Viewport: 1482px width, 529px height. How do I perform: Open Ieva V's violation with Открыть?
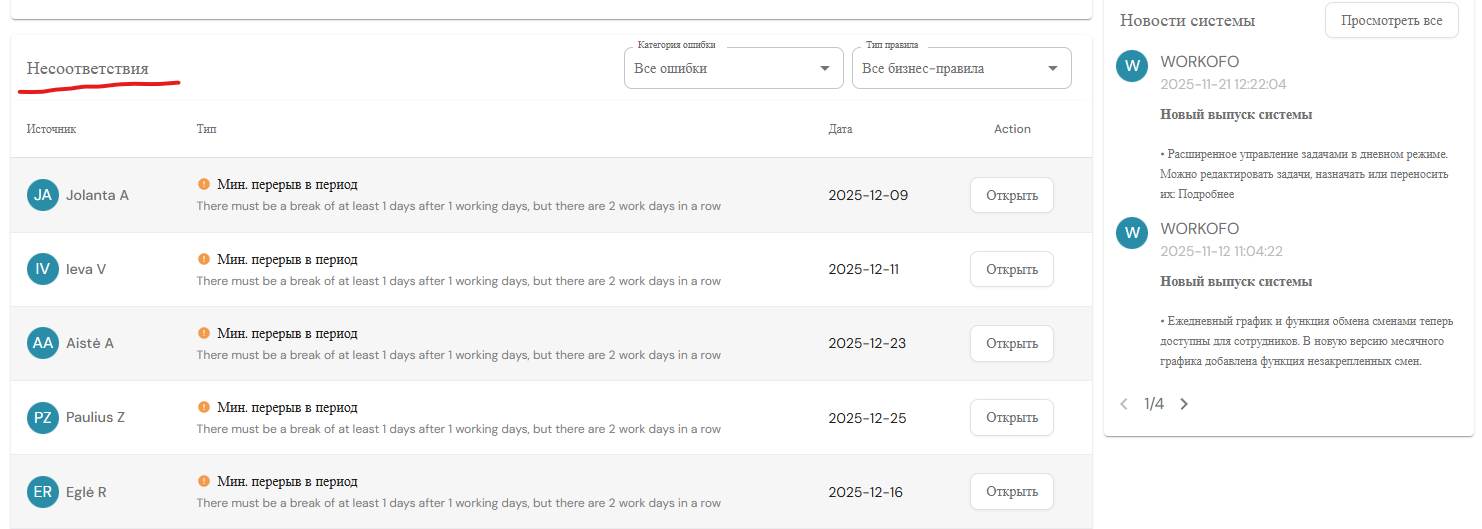(x=1011, y=269)
